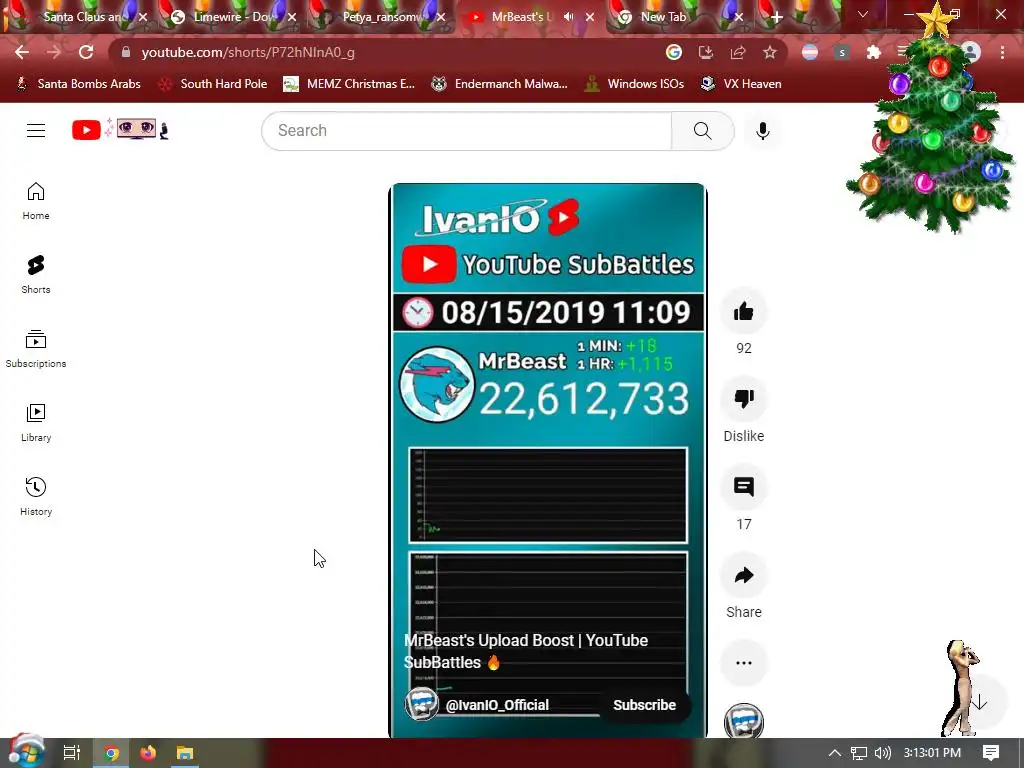
Task: Click the Chrome taskbar icon
Action: 111,753
